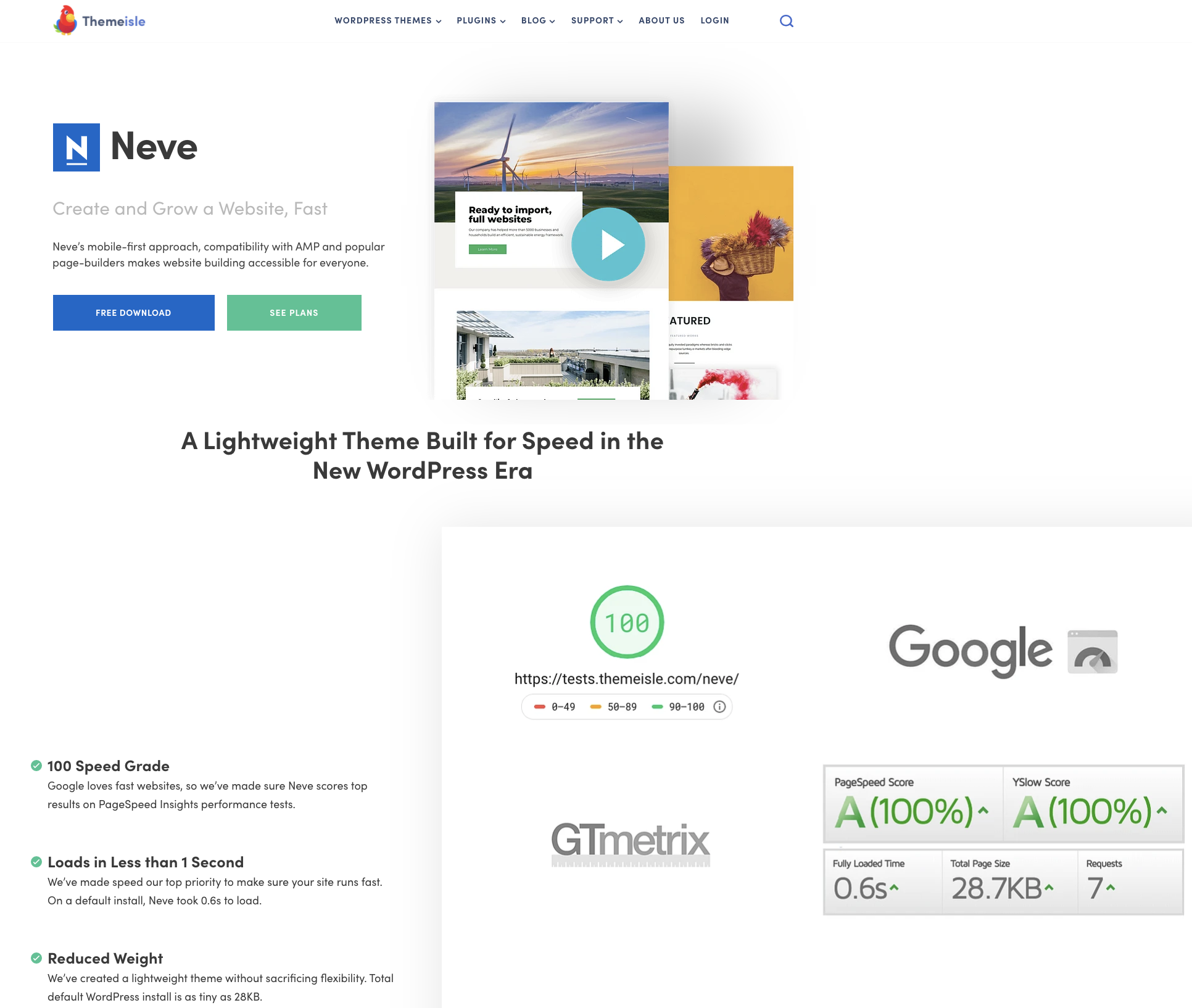
Task: Click the tests.themeisle.com/neve URL
Action: [x=627, y=679]
